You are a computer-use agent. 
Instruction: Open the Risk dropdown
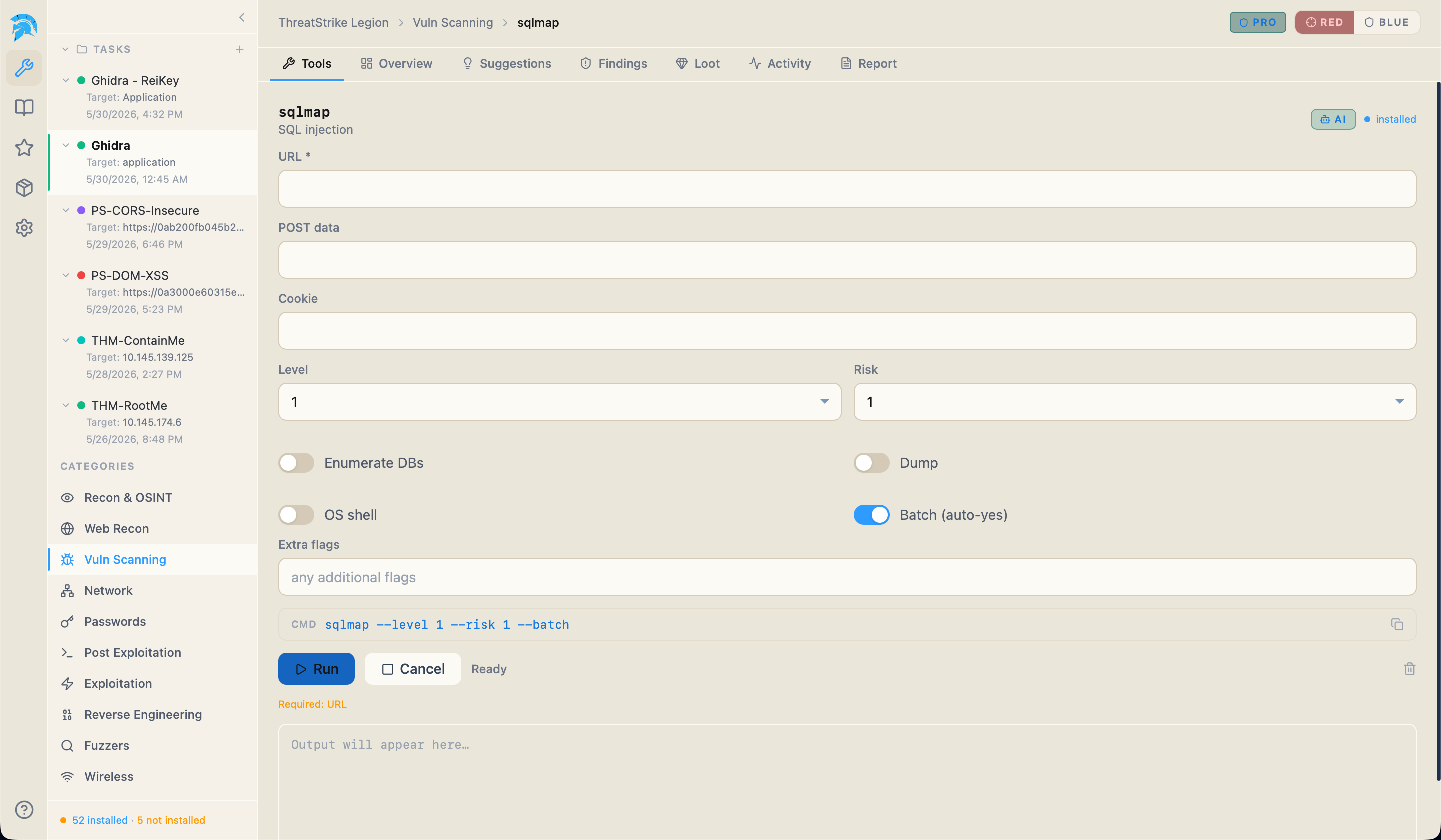[x=1134, y=401]
